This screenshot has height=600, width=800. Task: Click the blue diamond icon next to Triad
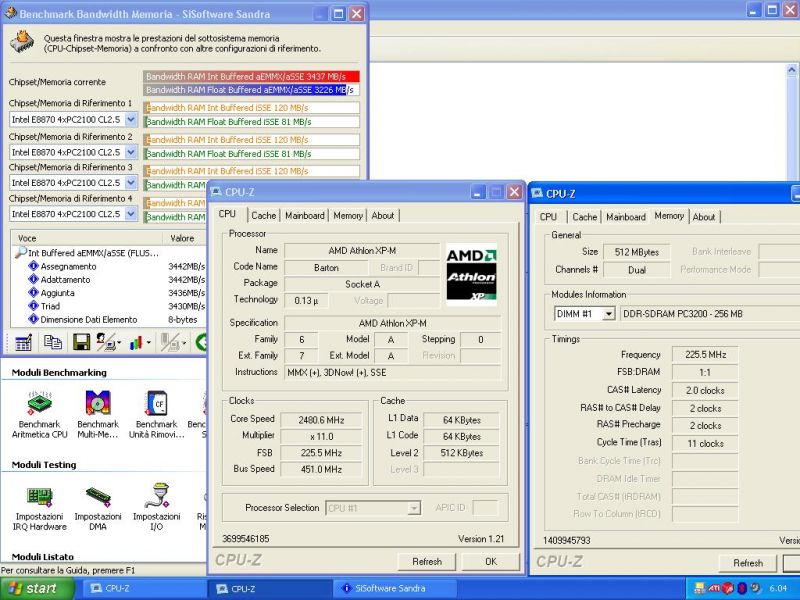click(x=34, y=306)
